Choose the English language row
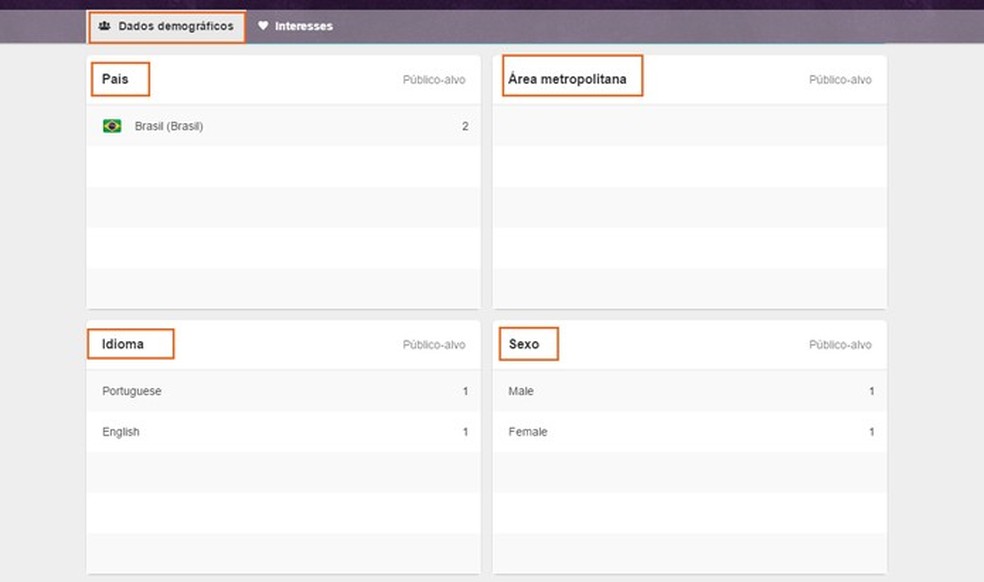This screenshot has height=582, width=984. coord(121,432)
